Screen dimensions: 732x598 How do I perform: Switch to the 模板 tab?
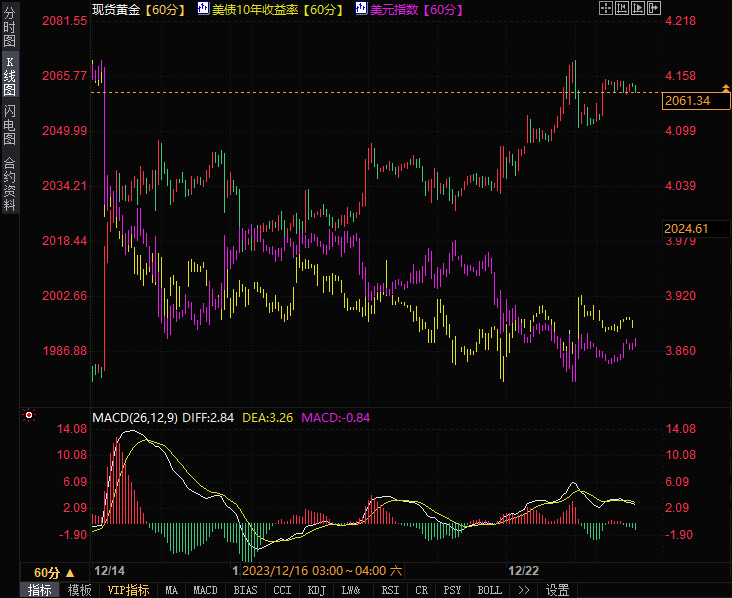tap(80, 590)
